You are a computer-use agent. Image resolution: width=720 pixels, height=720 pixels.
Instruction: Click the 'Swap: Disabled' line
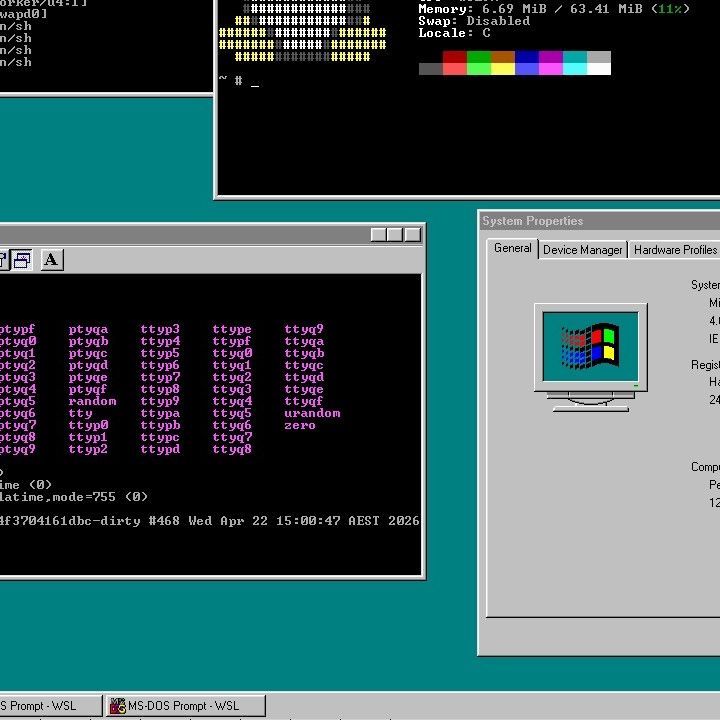pos(474,21)
